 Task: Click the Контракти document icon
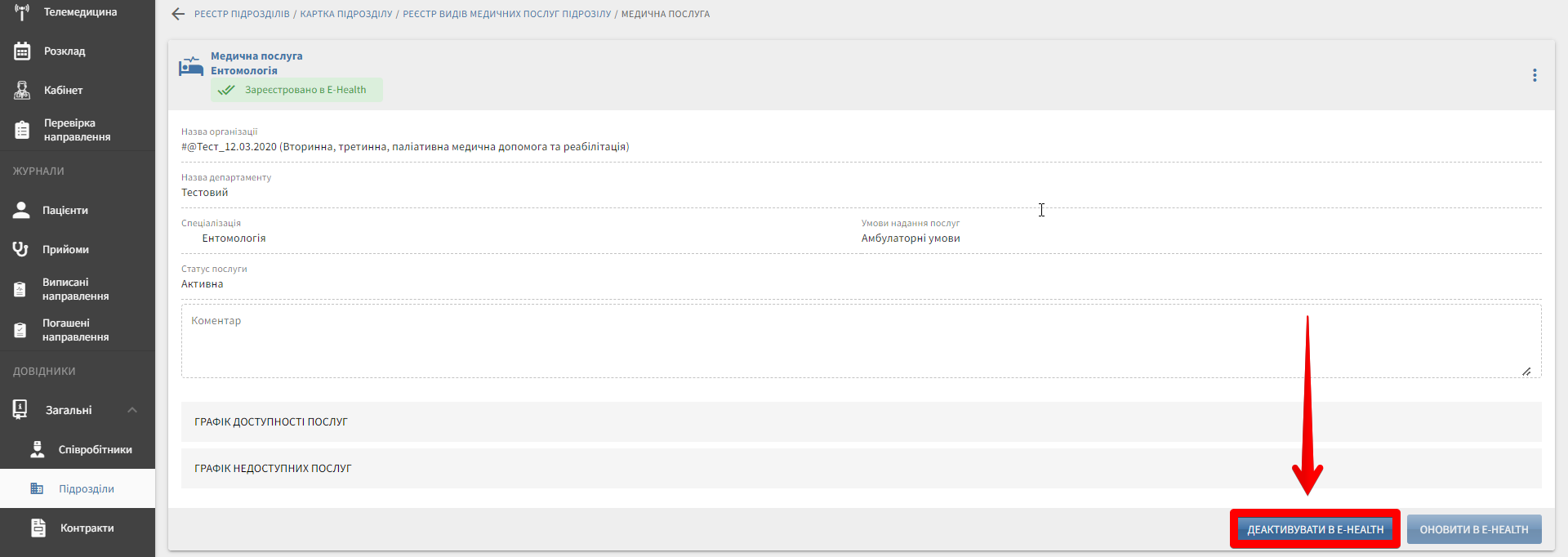click(38, 528)
